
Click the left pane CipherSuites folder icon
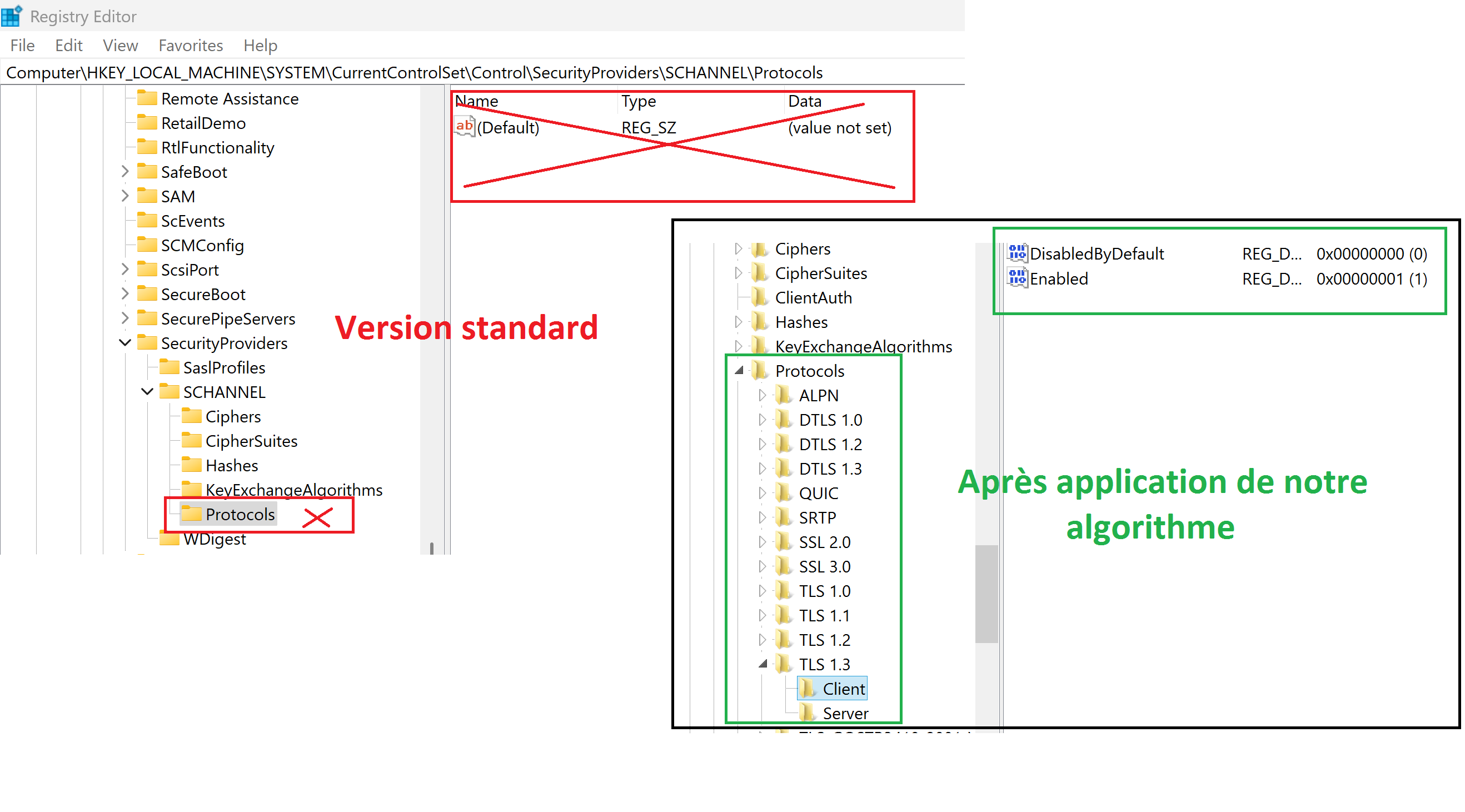192,441
